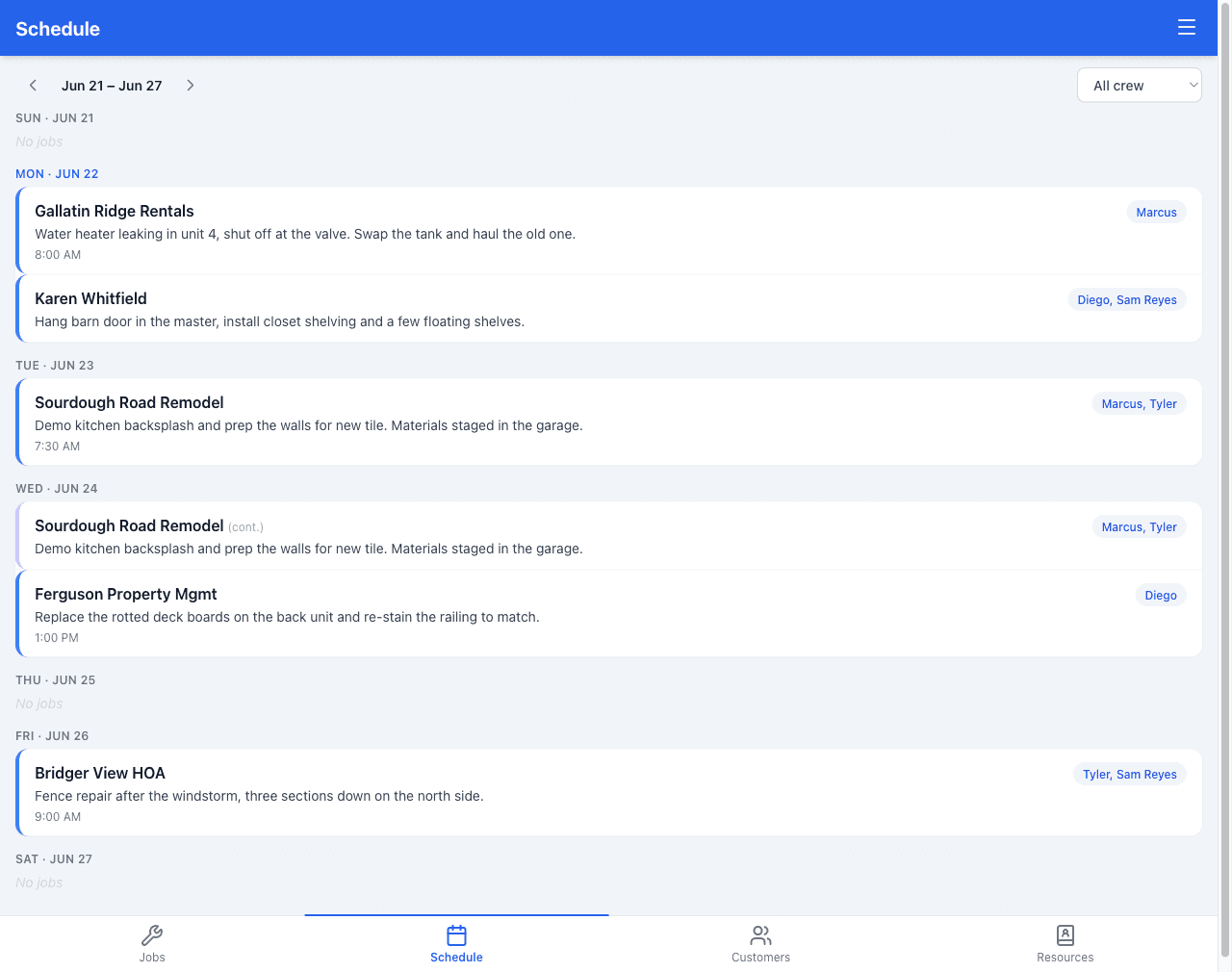Image resolution: width=1232 pixels, height=972 pixels.
Task: Open the Sourdough Road Remodel (cont.) card
Action: point(609,536)
